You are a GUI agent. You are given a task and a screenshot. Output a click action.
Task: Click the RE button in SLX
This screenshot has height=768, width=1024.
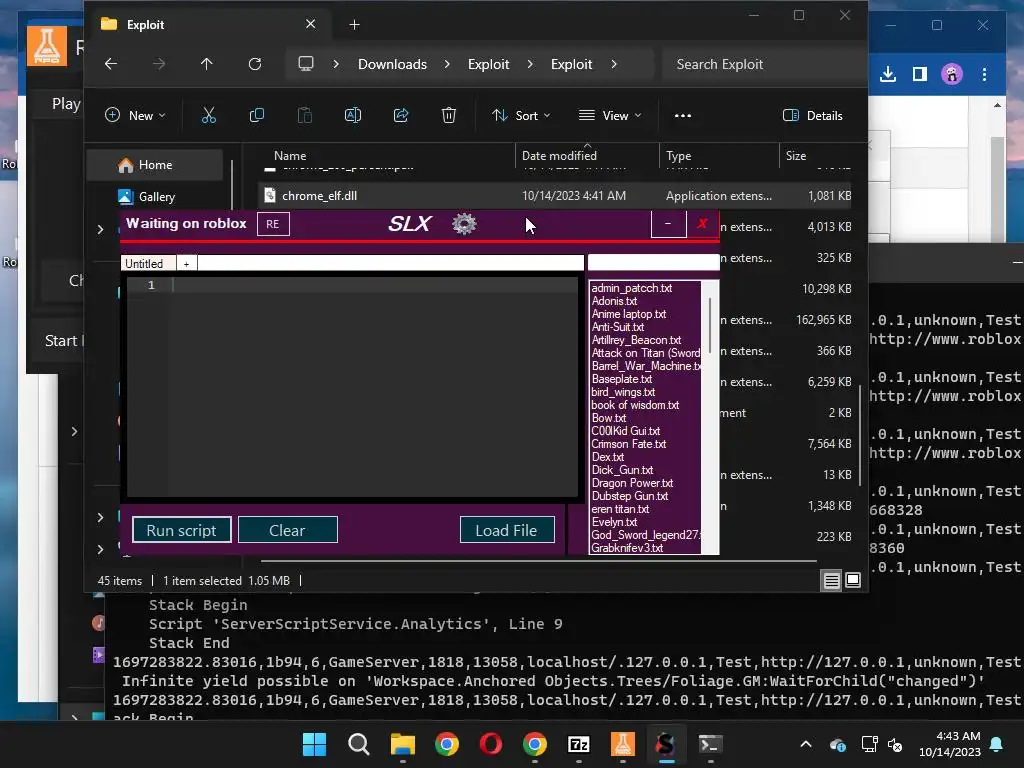point(273,224)
